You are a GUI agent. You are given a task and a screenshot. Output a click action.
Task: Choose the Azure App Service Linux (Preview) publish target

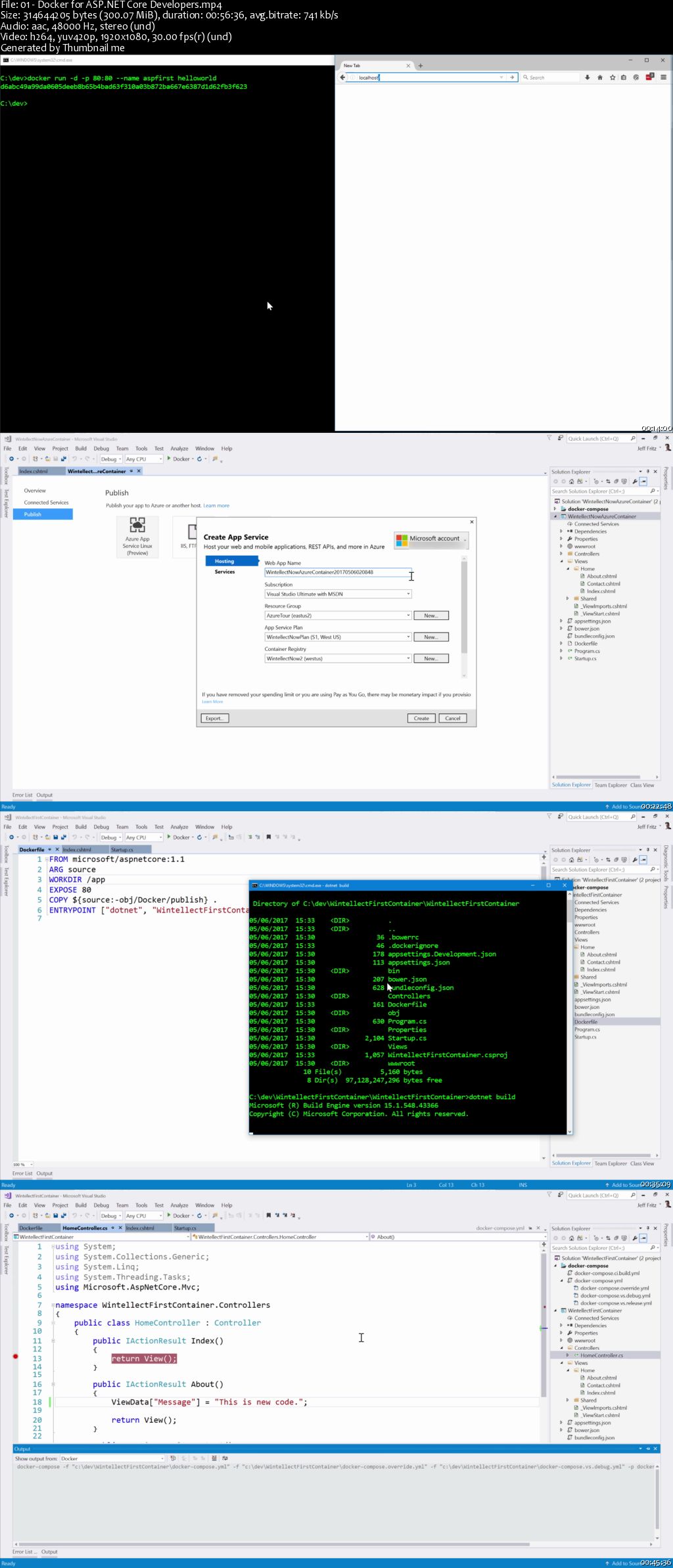coord(137,537)
